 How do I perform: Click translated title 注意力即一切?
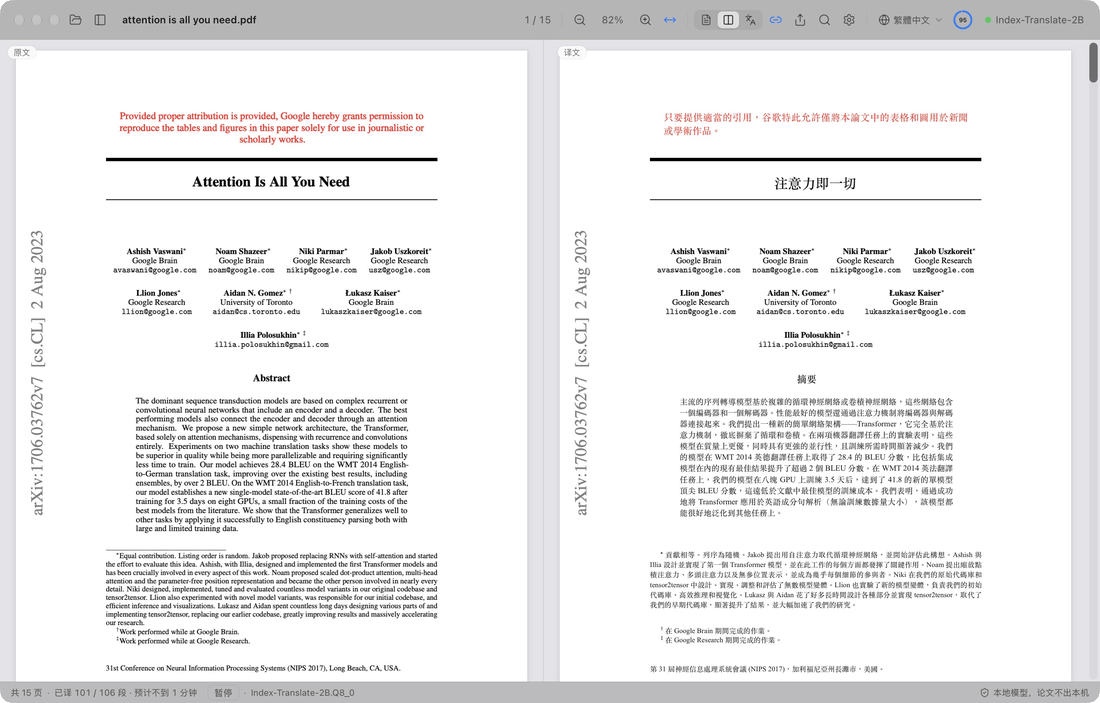click(x=814, y=183)
